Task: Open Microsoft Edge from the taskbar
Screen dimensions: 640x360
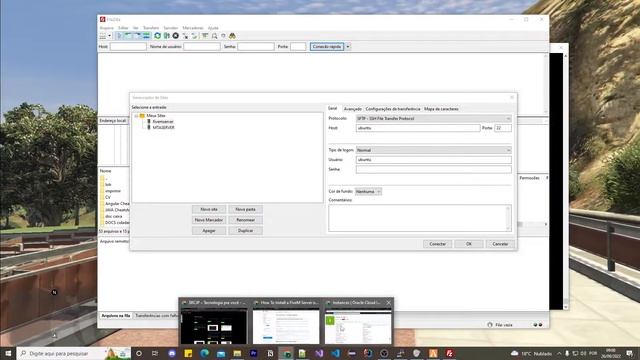Action: (x=204, y=353)
